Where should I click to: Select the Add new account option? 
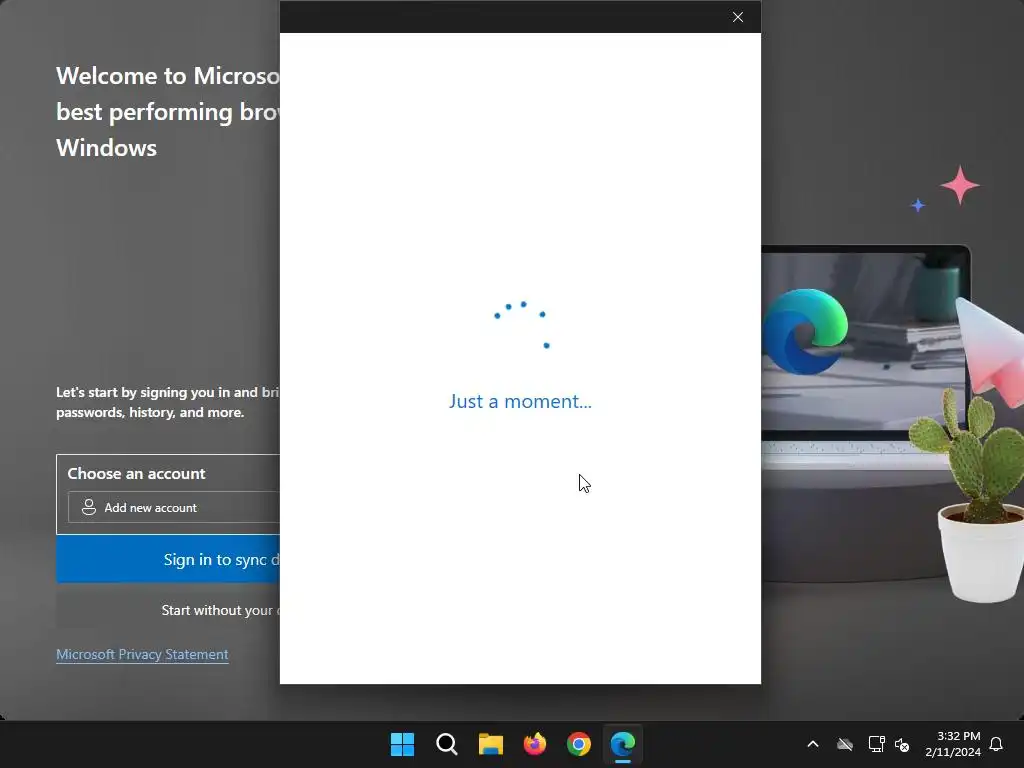[174, 507]
